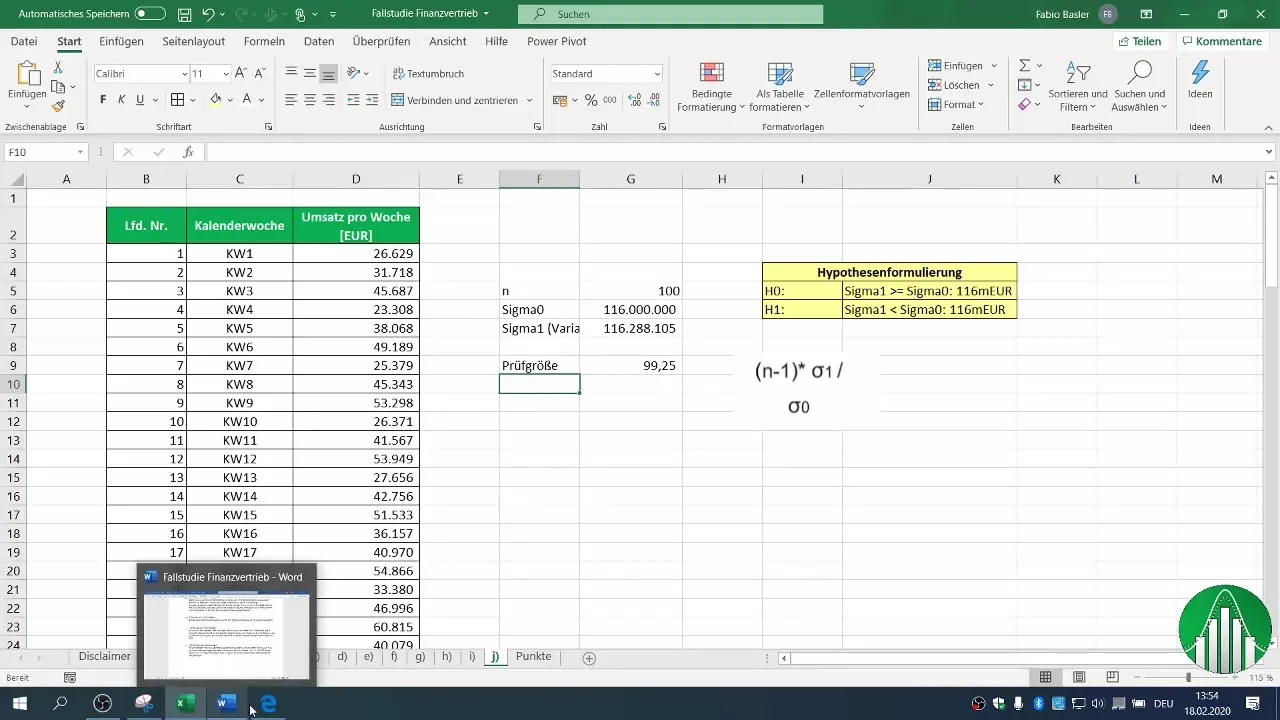Screen dimensions: 1280x720
Task: Open the Seitenlayout ribbon tab
Action: [x=195, y=41]
